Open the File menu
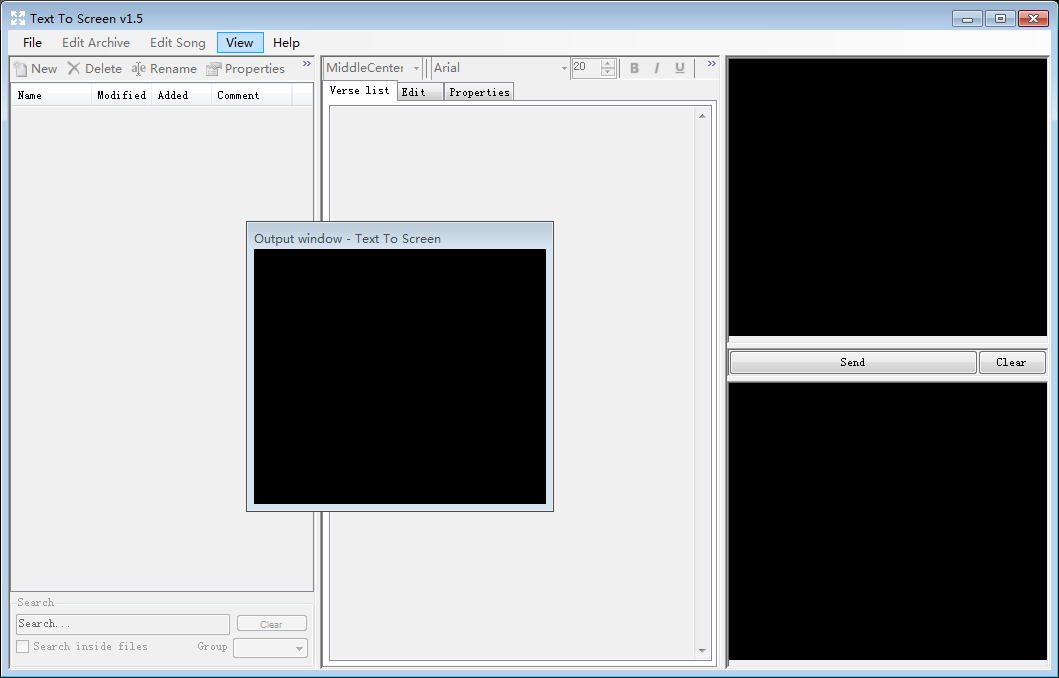 [32, 43]
